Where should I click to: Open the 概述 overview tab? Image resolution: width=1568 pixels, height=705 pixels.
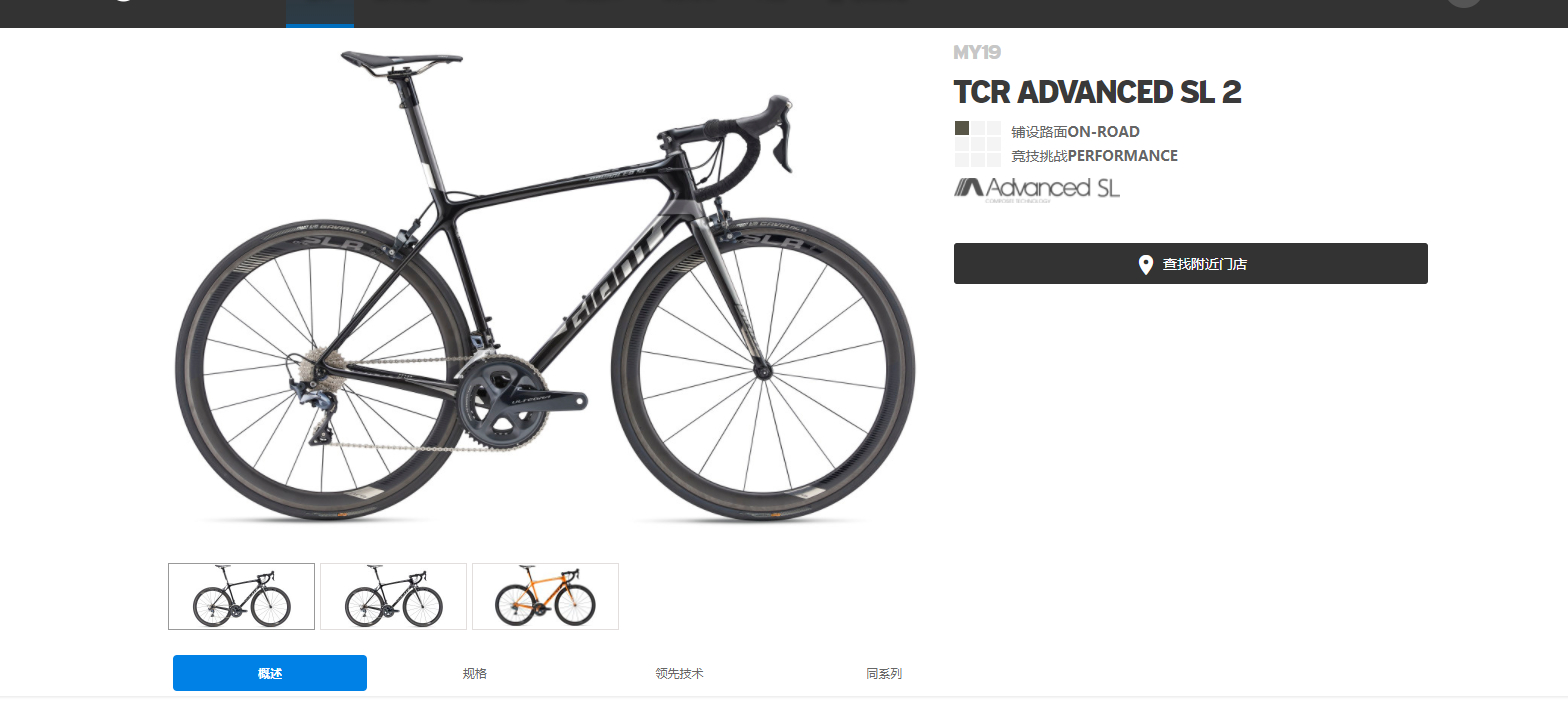pos(270,673)
